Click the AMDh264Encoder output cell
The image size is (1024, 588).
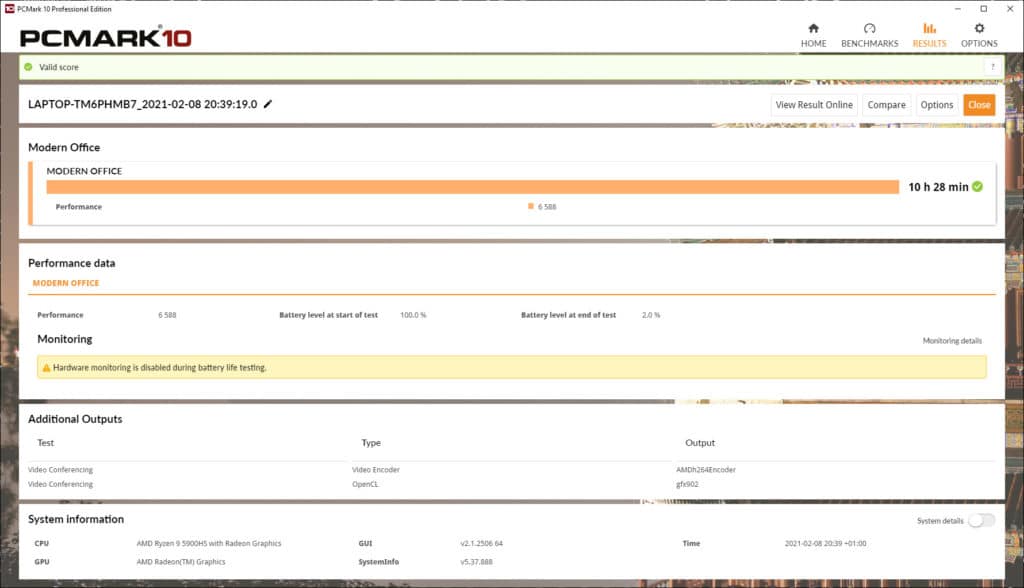pyautogui.click(x=705, y=470)
